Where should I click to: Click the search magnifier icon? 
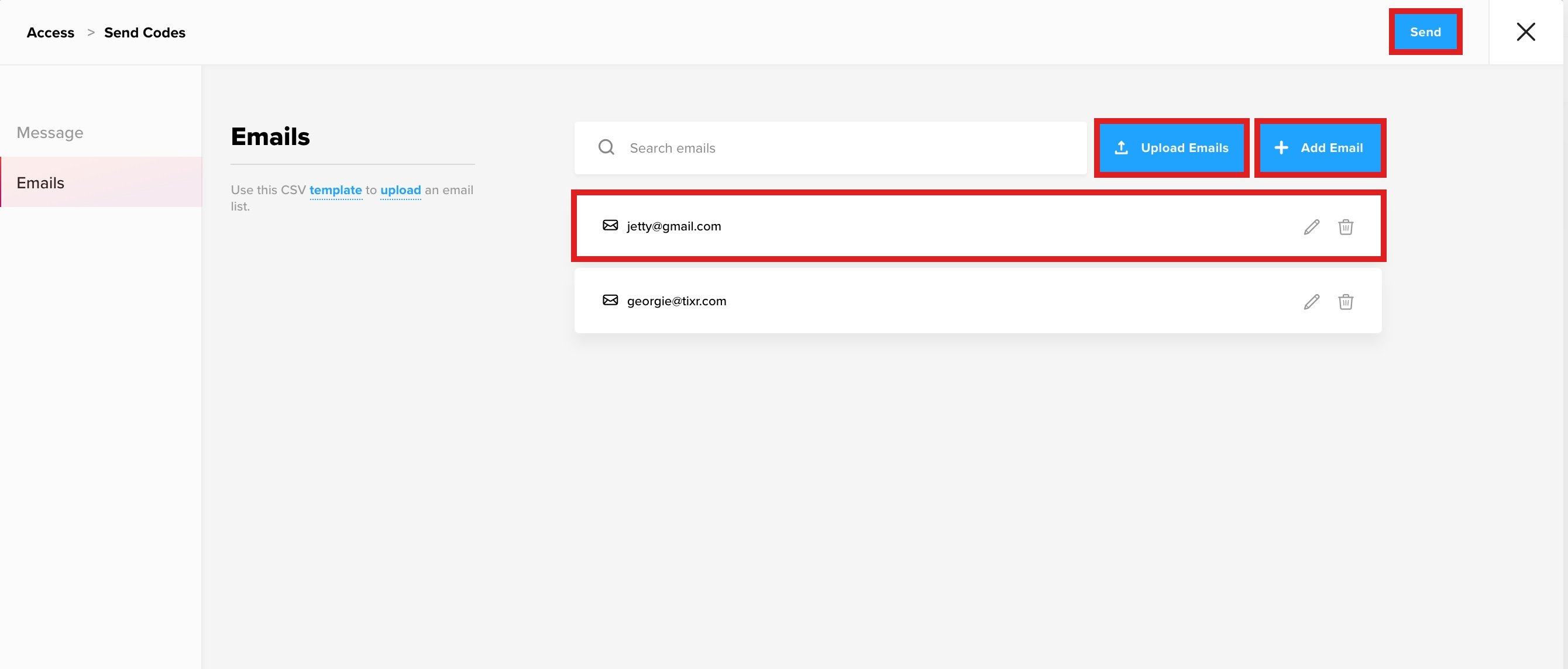coord(606,147)
